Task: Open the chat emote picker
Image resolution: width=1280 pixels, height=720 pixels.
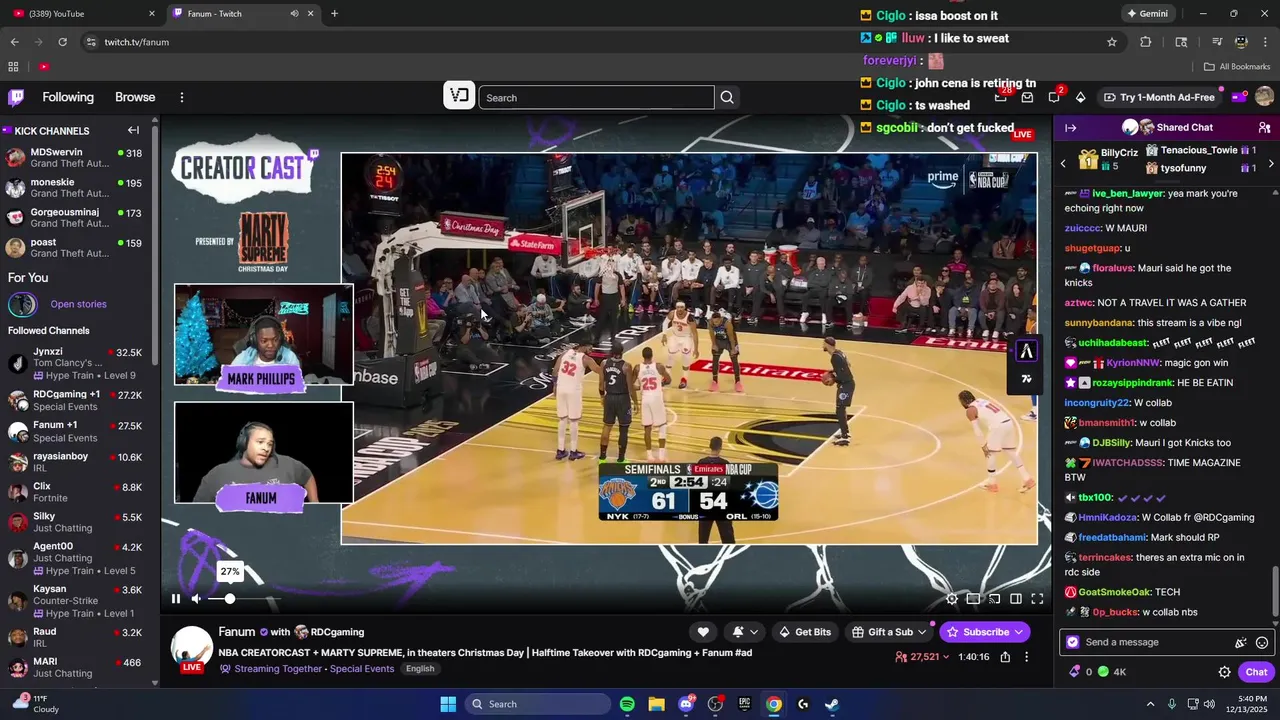Action: [1262, 642]
